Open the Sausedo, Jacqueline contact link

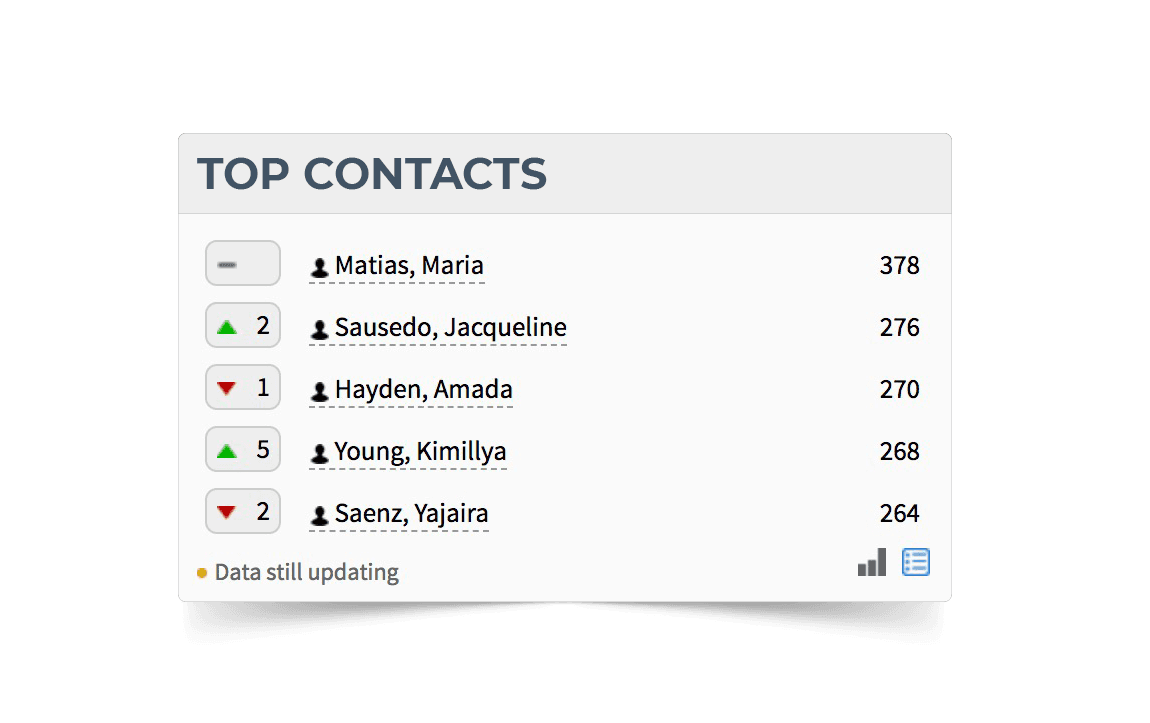coord(450,327)
